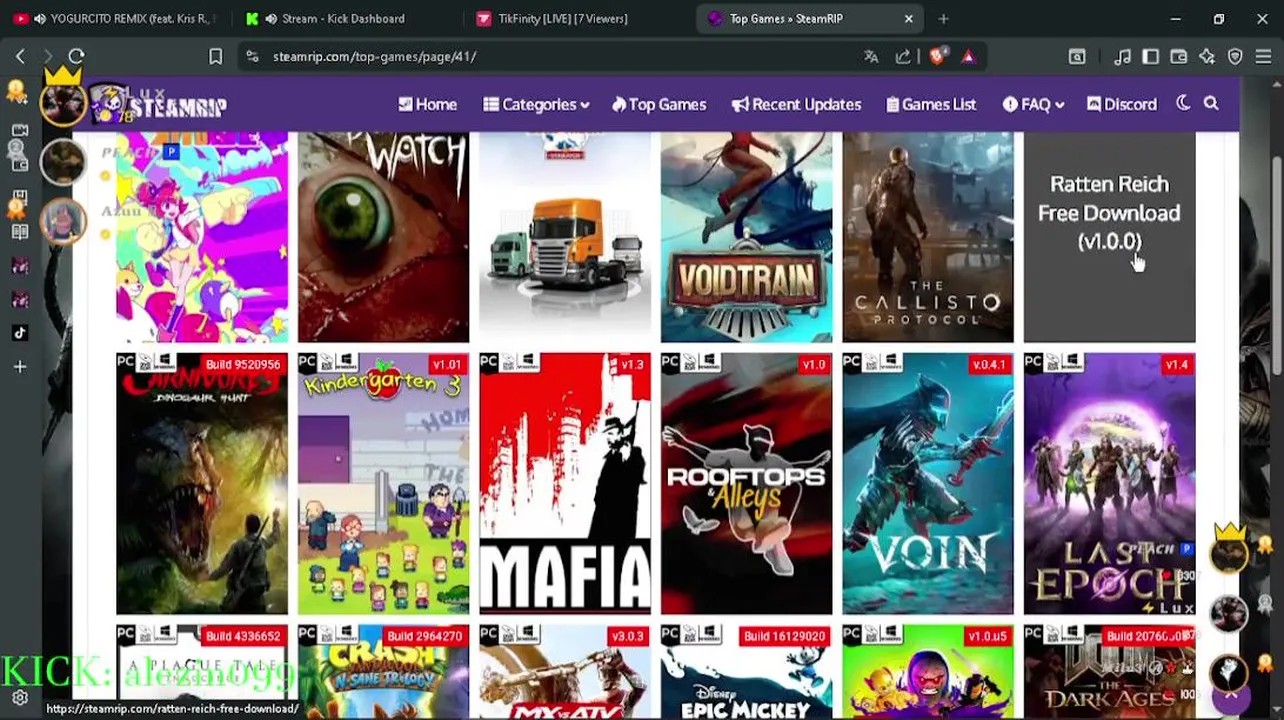Image resolution: width=1284 pixels, height=720 pixels.
Task: Open the SteamRIP site search icon
Action: click(x=1211, y=103)
